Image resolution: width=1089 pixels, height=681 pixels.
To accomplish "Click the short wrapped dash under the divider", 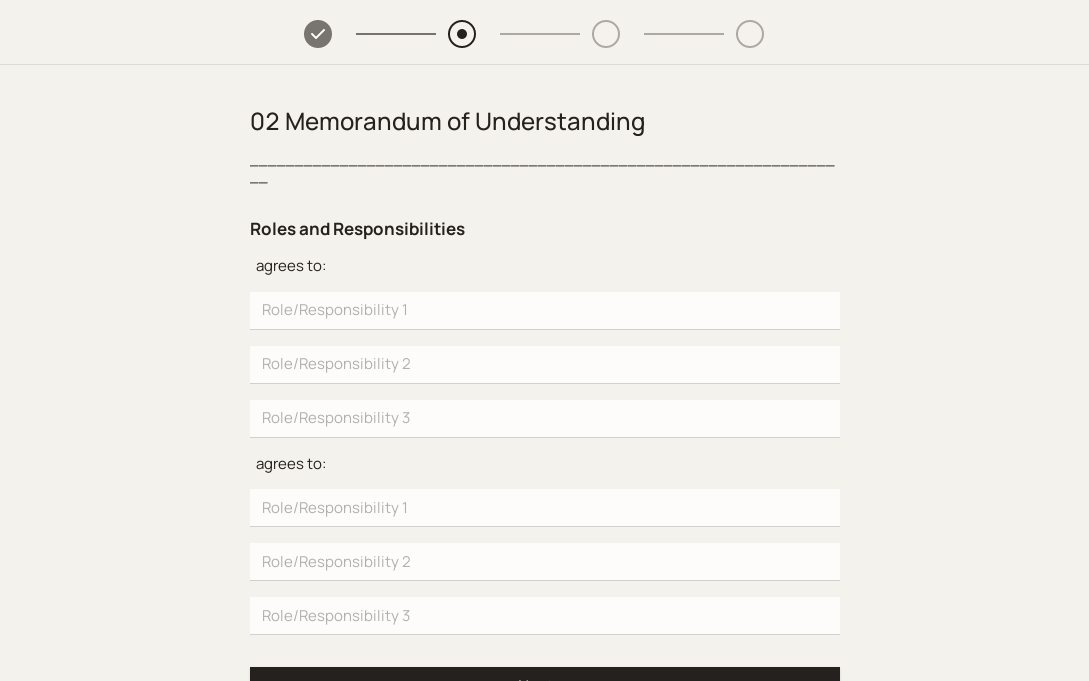I will [x=259, y=184].
